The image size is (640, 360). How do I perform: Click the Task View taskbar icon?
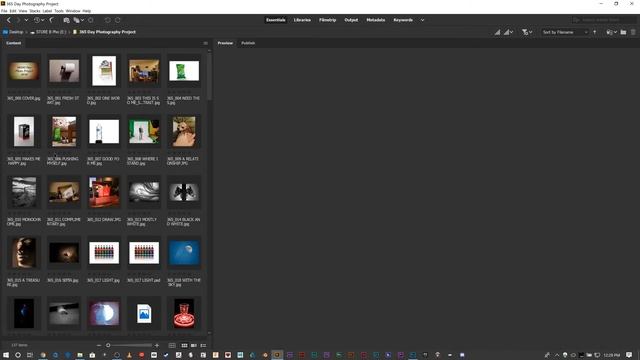click(30, 355)
